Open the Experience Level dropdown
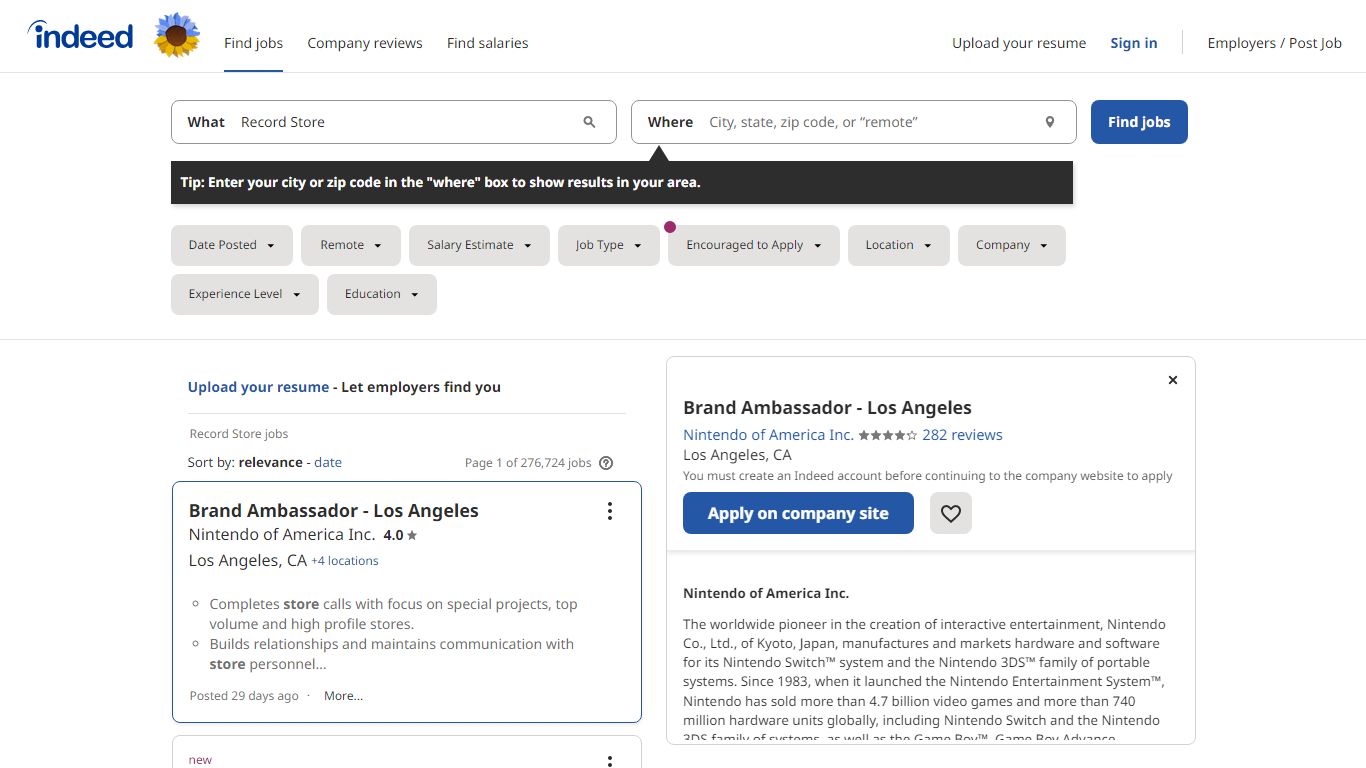This screenshot has height=768, width=1366. [x=245, y=294]
